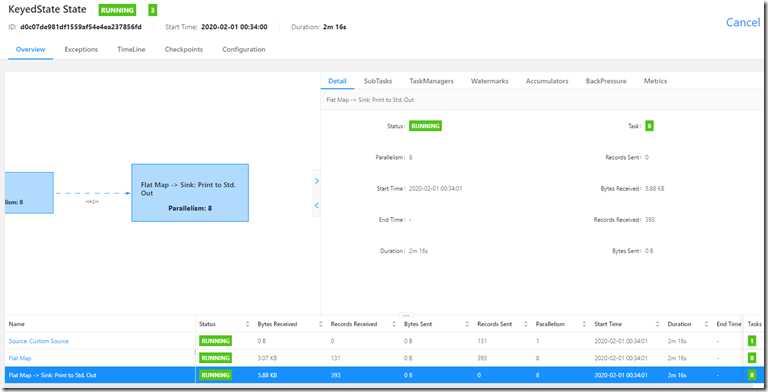Screen dimensions: 768x392
Task: Cancel the running job
Action: (743, 22)
